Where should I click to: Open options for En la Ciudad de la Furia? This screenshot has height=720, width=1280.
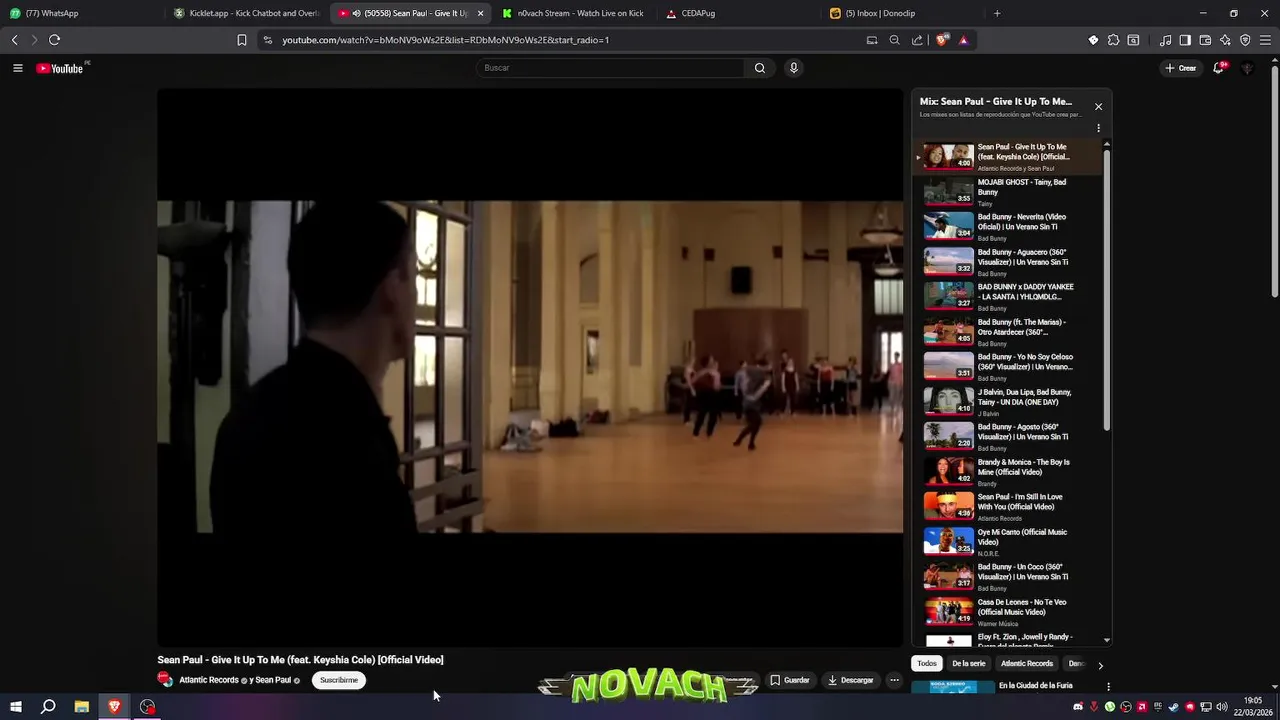click(x=1108, y=687)
